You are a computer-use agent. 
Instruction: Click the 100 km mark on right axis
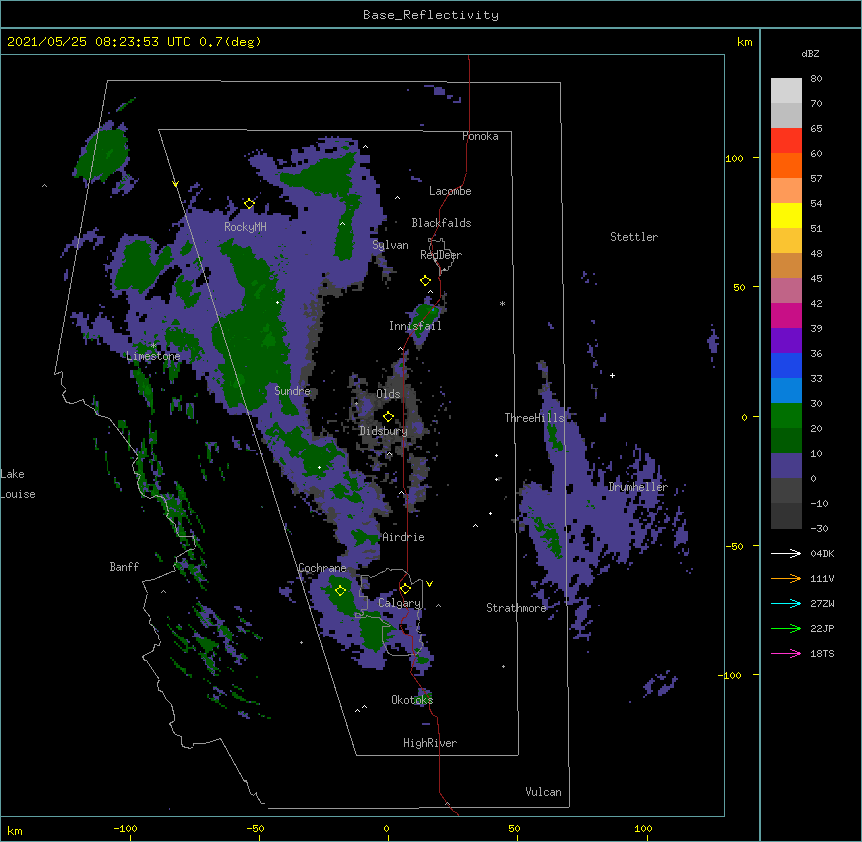click(734, 158)
